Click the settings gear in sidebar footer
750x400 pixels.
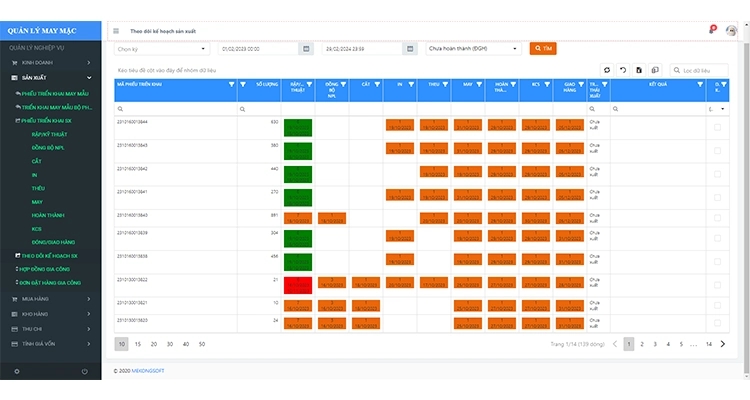tap(16, 372)
